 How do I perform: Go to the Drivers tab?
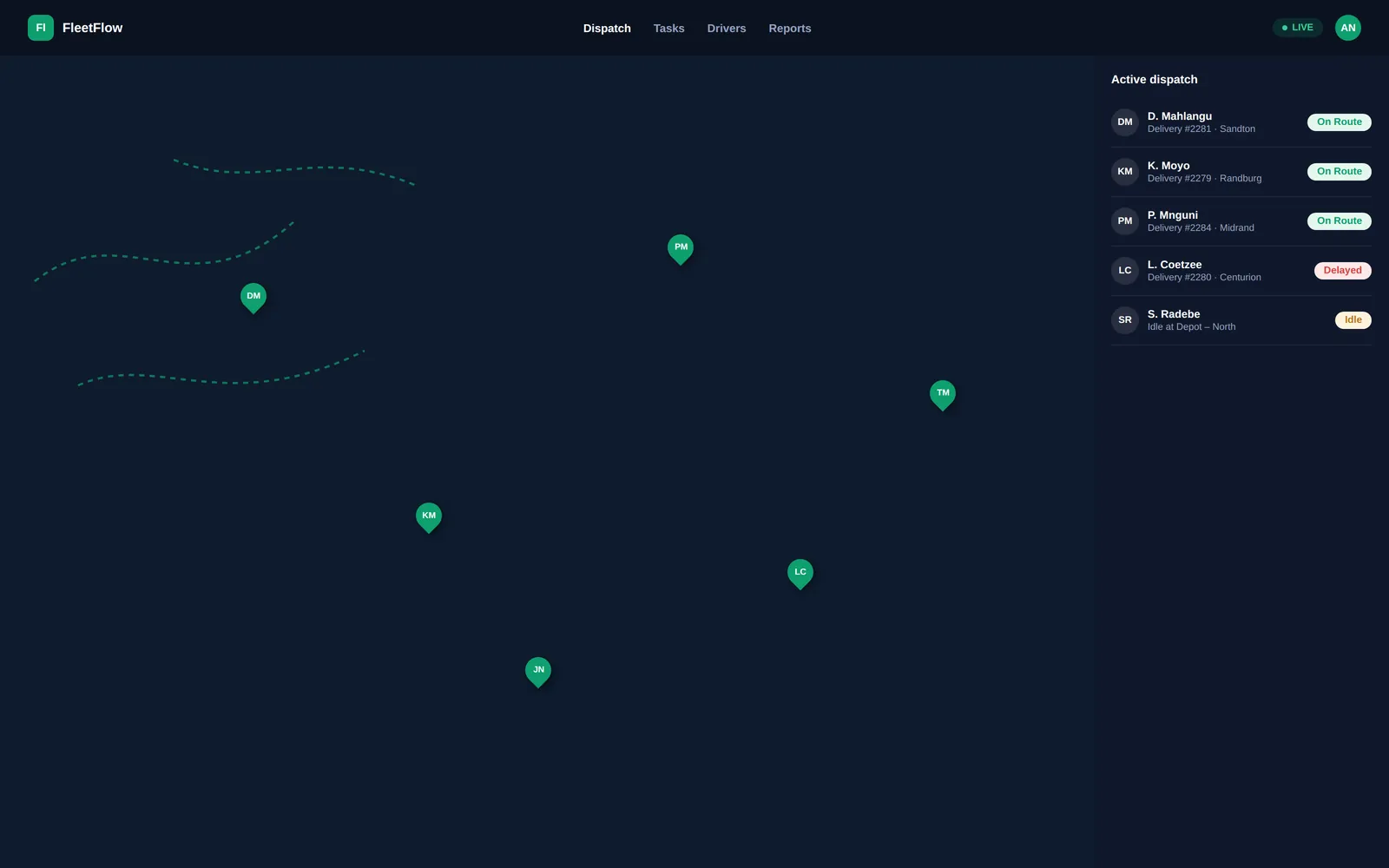(x=727, y=29)
